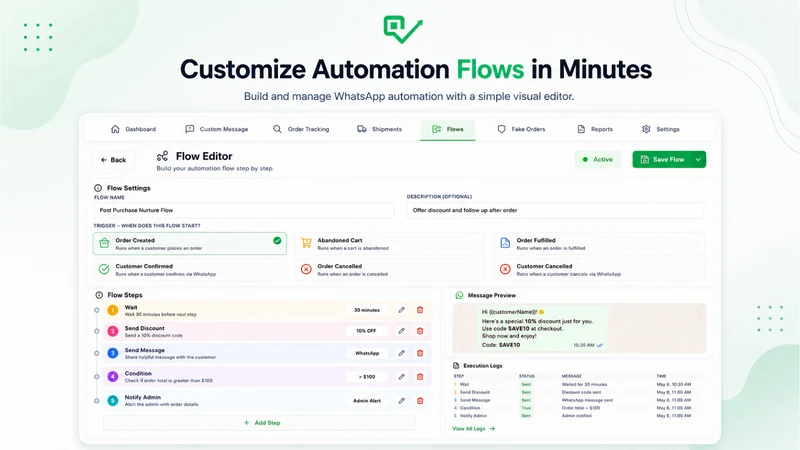Click the Order Created basket icon
800x450 pixels.
[104, 243]
